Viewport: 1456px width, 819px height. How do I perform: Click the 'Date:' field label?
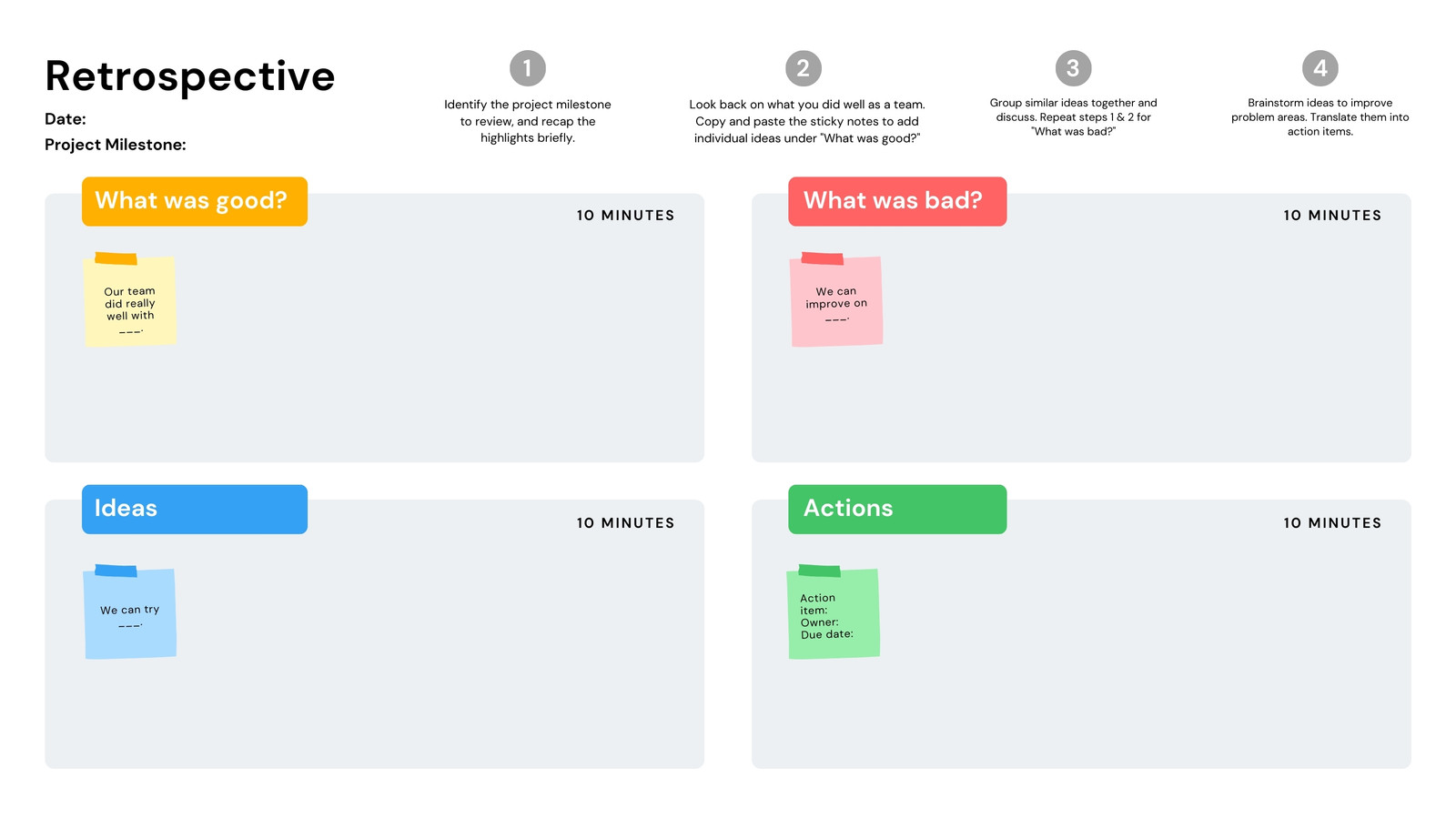pyautogui.click(x=66, y=119)
